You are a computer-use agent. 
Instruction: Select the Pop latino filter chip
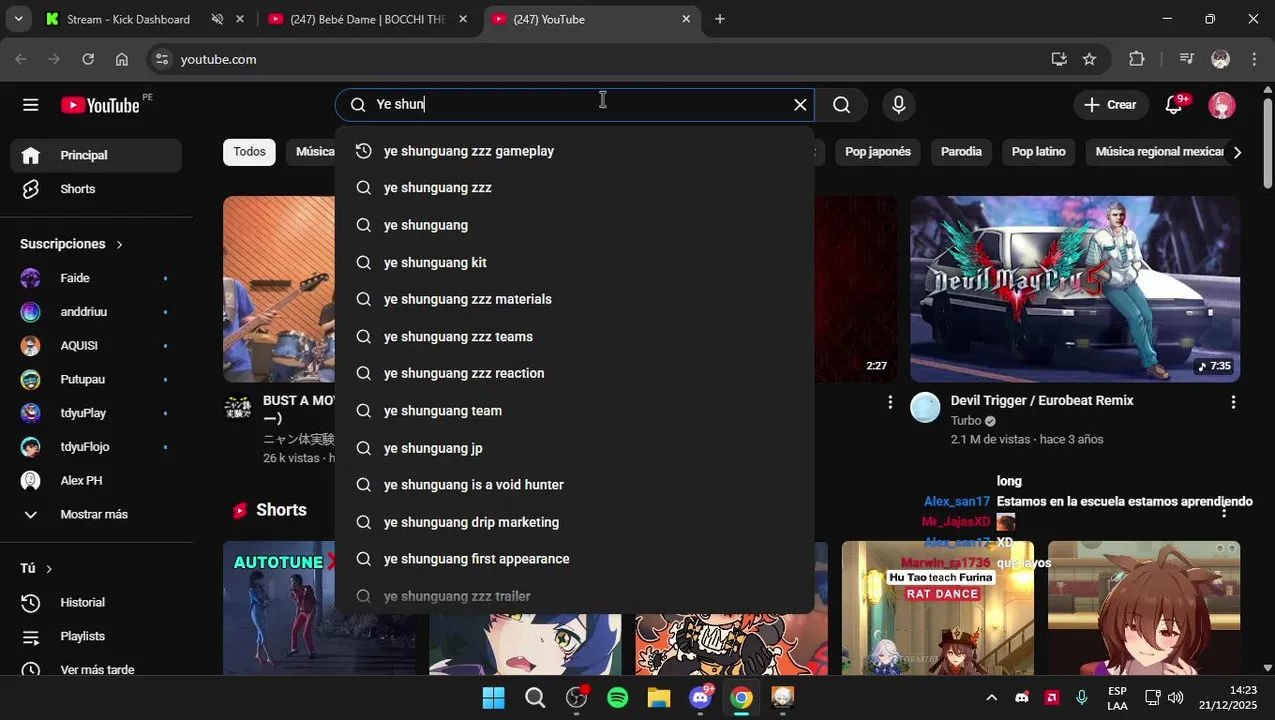click(1038, 152)
